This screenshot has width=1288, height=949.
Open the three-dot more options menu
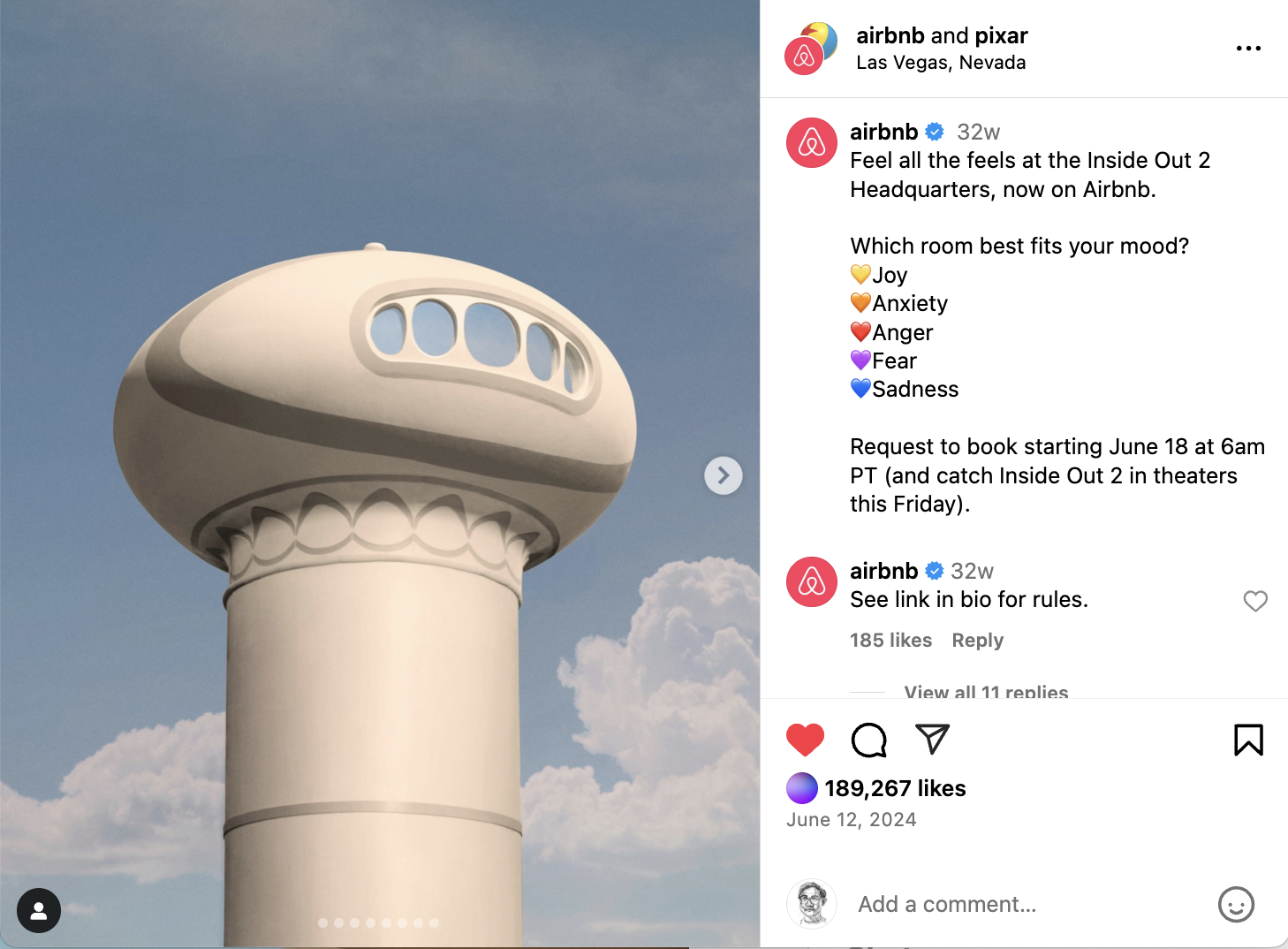(1248, 49)
